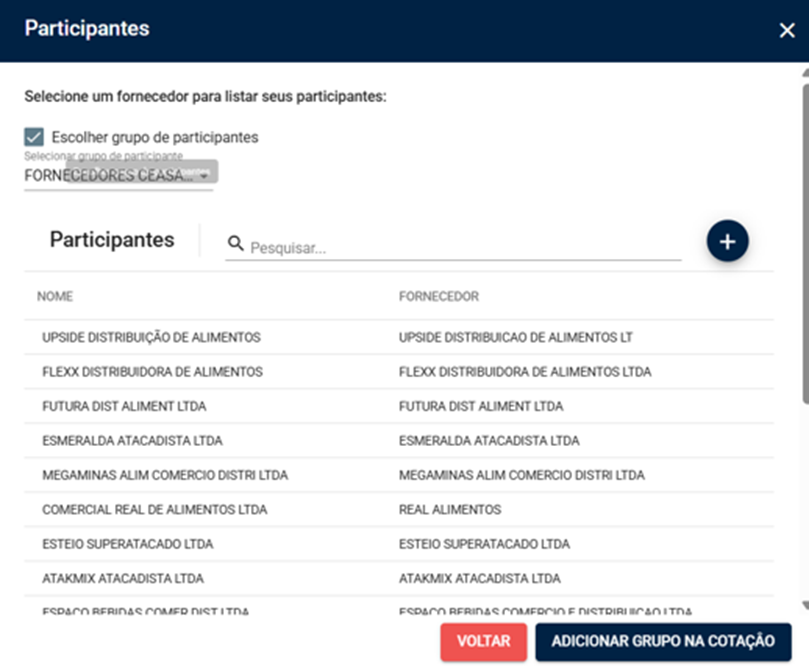Select COMERCIAL REAL DE ALIMENTOS LTDA row
The width and height of the screenshot is (809, 669).
[398, 510]
